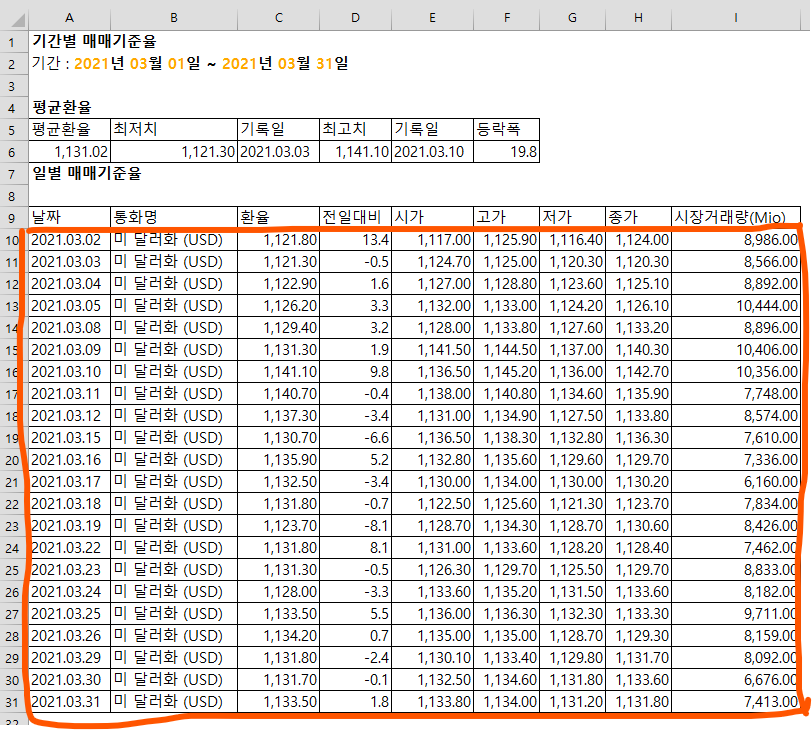The height and width of the screenshot is (731, 812).
Task: Select row 1 header
Action: [13, 41]
